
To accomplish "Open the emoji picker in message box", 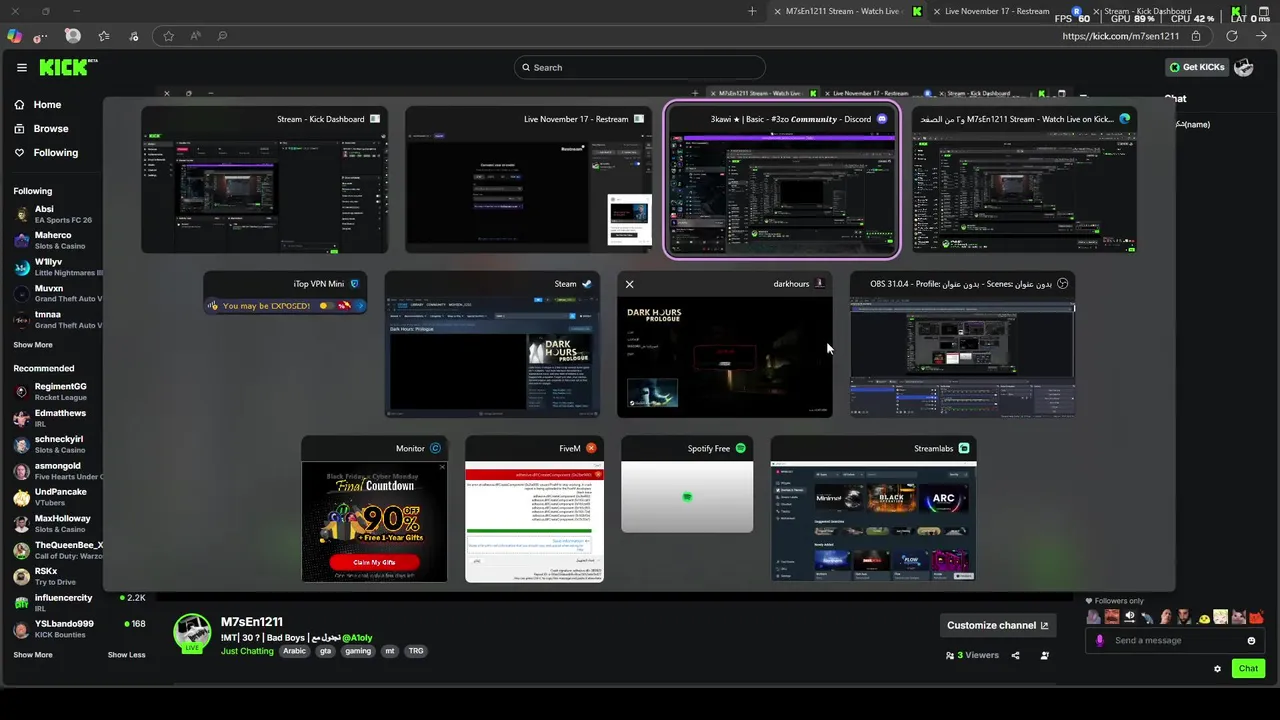I will pyautogui.click(x=1251, y=641).
